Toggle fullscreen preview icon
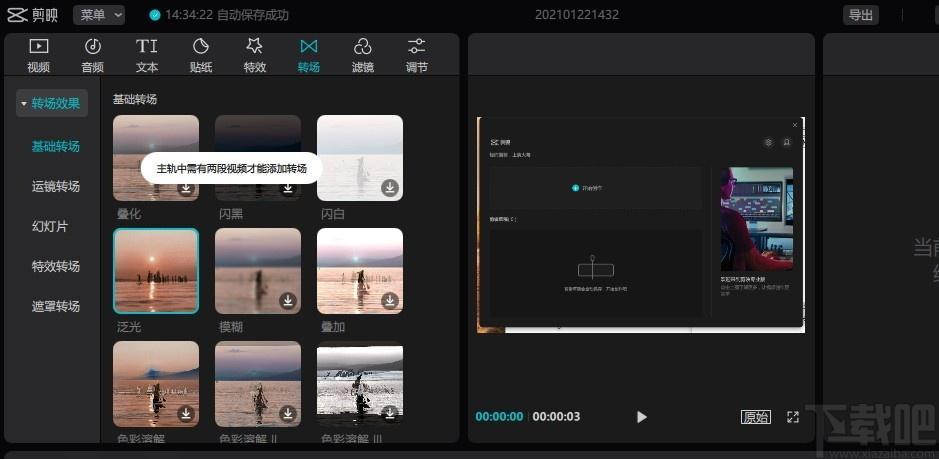This screenshot has height=459, width=939. point(793,417)
